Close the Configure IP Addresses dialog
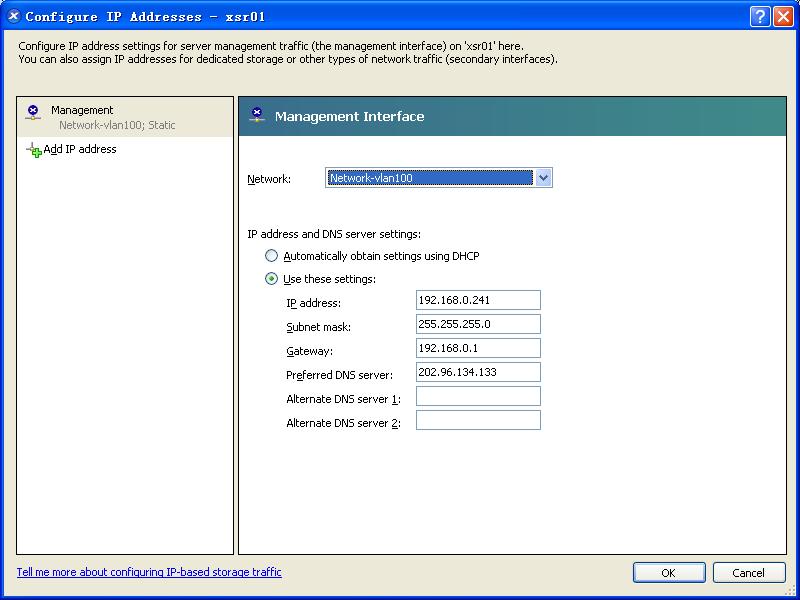 tap(783, 17)
